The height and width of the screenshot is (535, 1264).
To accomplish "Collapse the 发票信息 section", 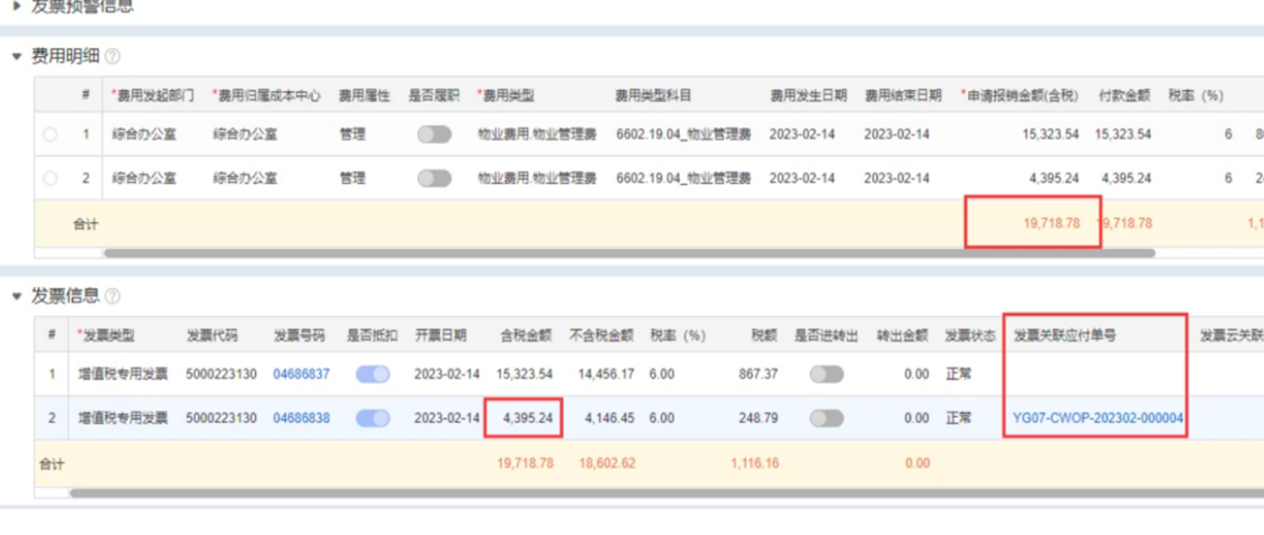I will [x=17, y=296].
